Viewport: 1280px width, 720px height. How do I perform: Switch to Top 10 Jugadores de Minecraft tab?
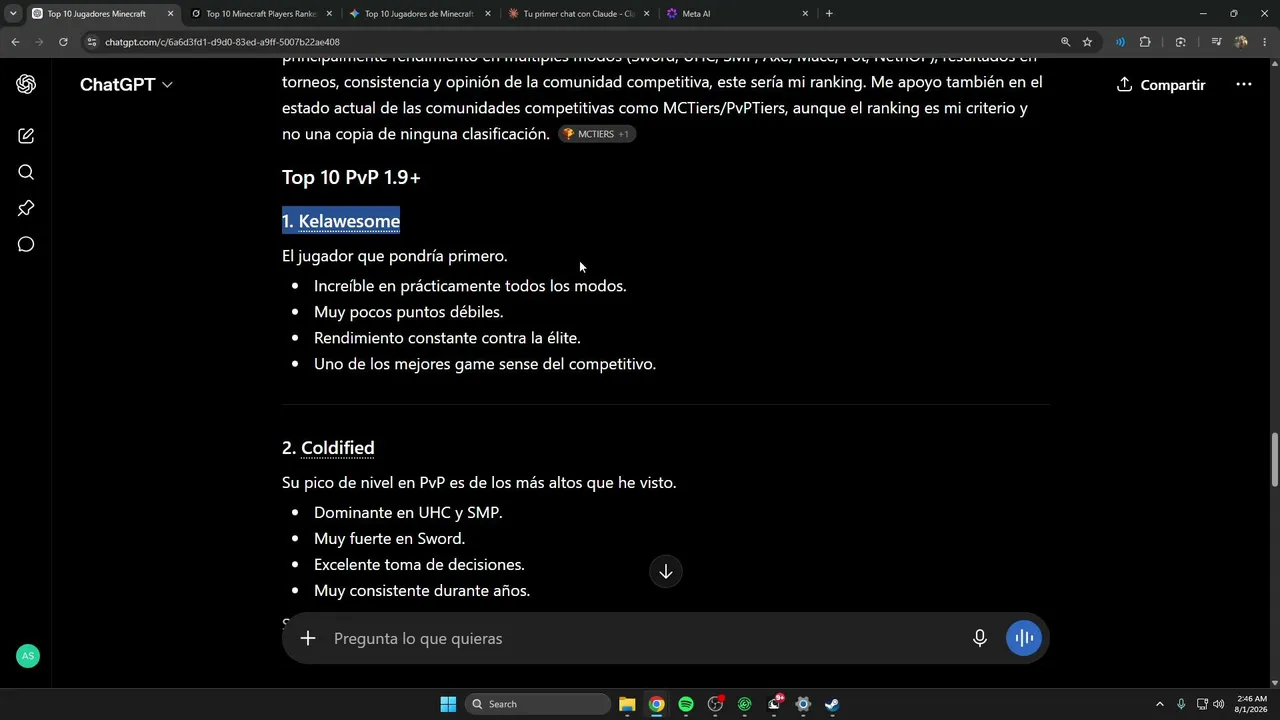click(x=420, y=14)
